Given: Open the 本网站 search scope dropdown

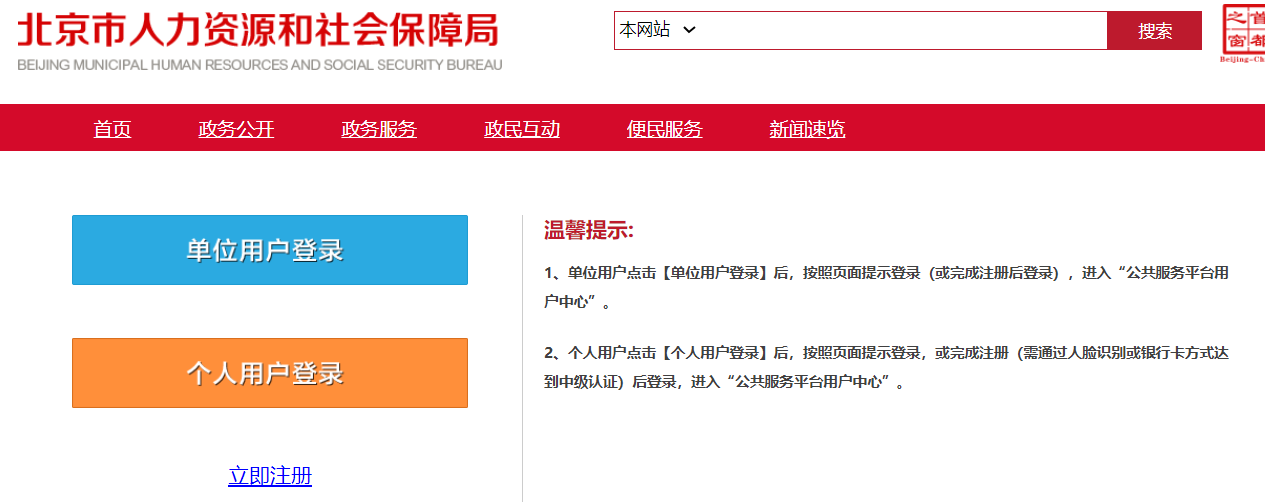Looking at the screenshot, I should coord(657,30).
